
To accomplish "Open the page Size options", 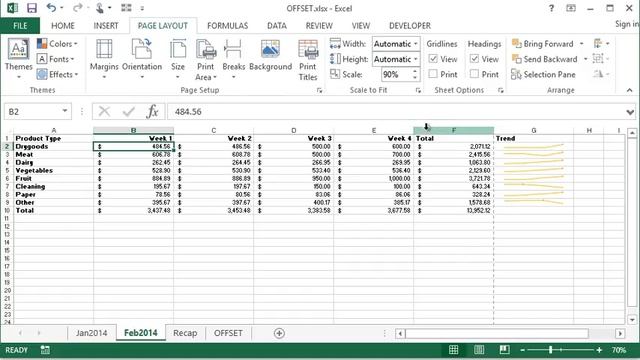I will 178,58.
